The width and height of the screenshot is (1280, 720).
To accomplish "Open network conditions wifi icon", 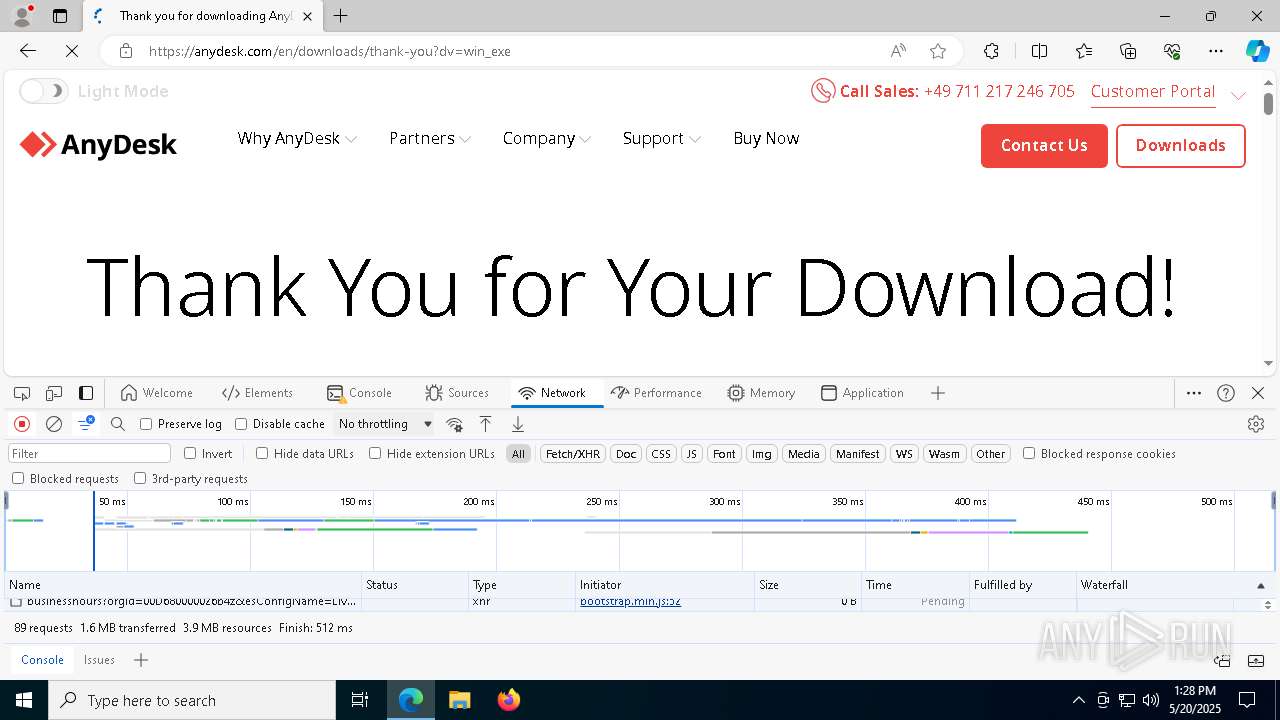I will (x=454, y=424).
